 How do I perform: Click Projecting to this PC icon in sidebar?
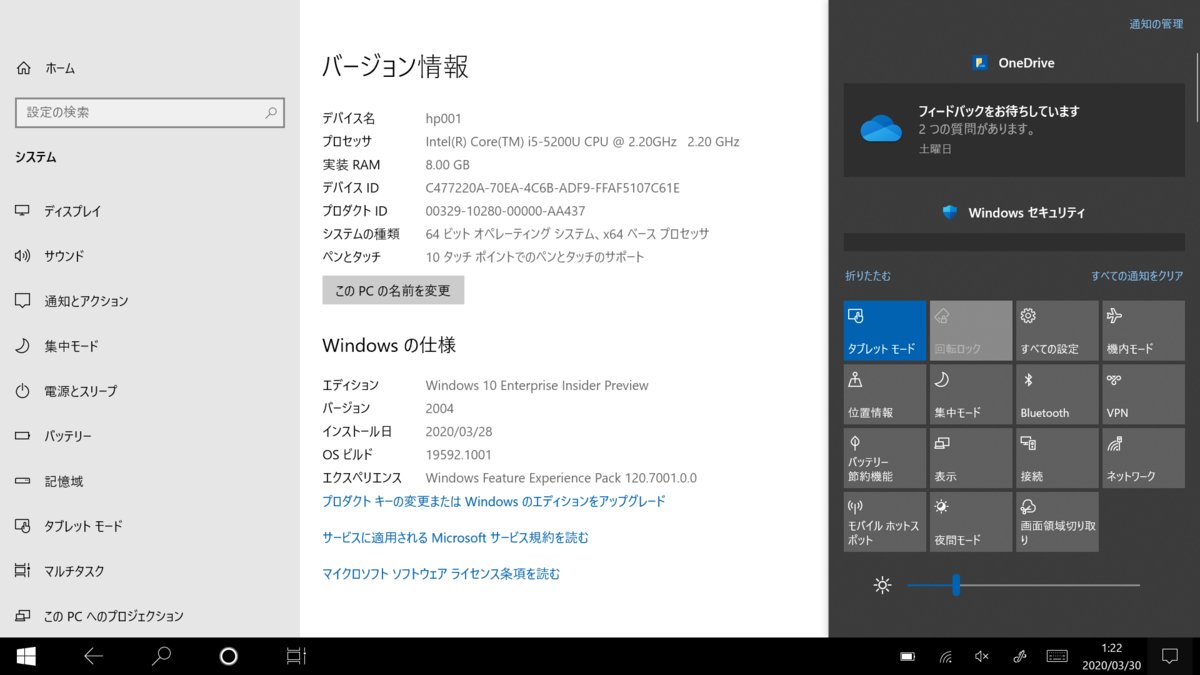click(23, 616)
